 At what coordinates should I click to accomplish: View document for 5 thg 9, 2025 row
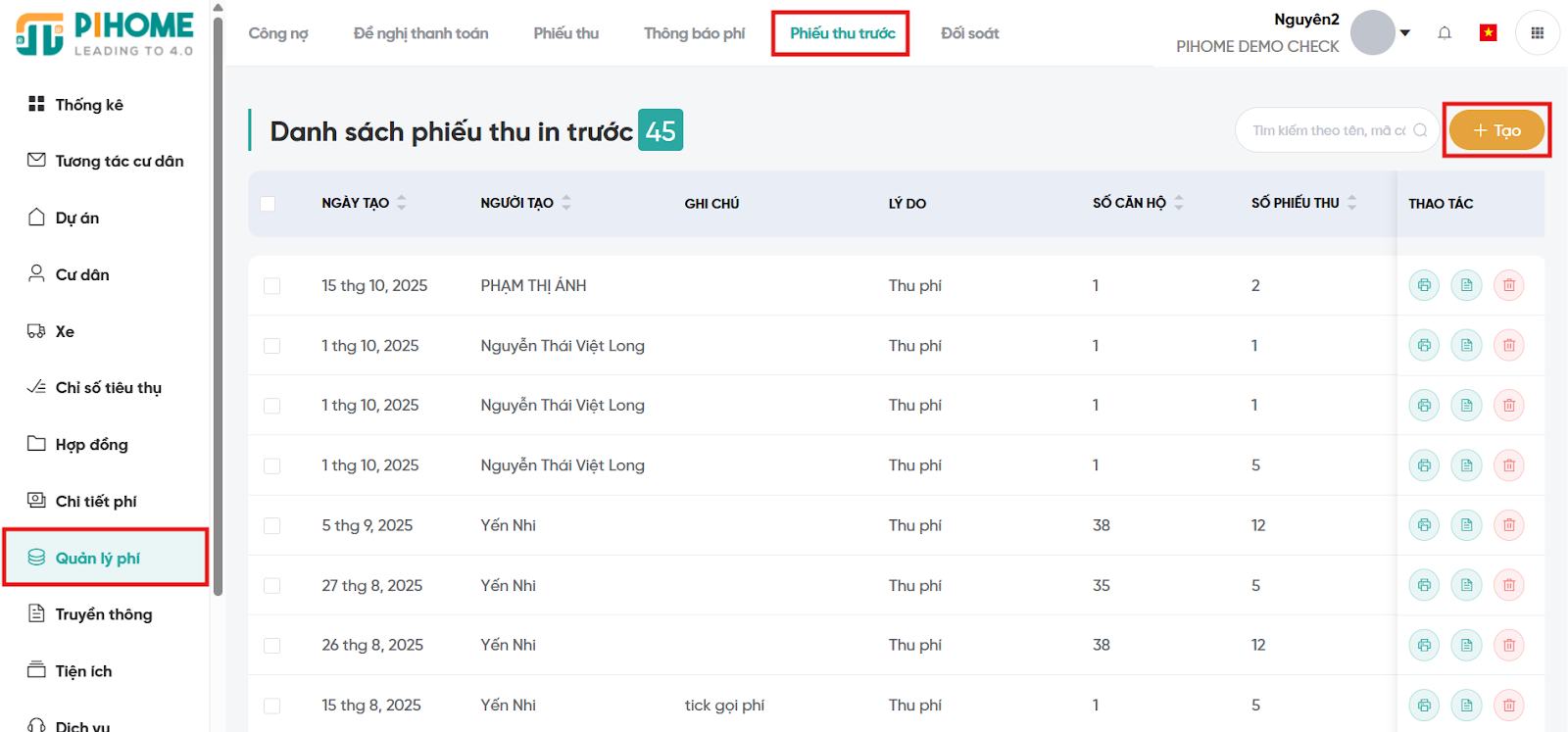[1466, 525]
